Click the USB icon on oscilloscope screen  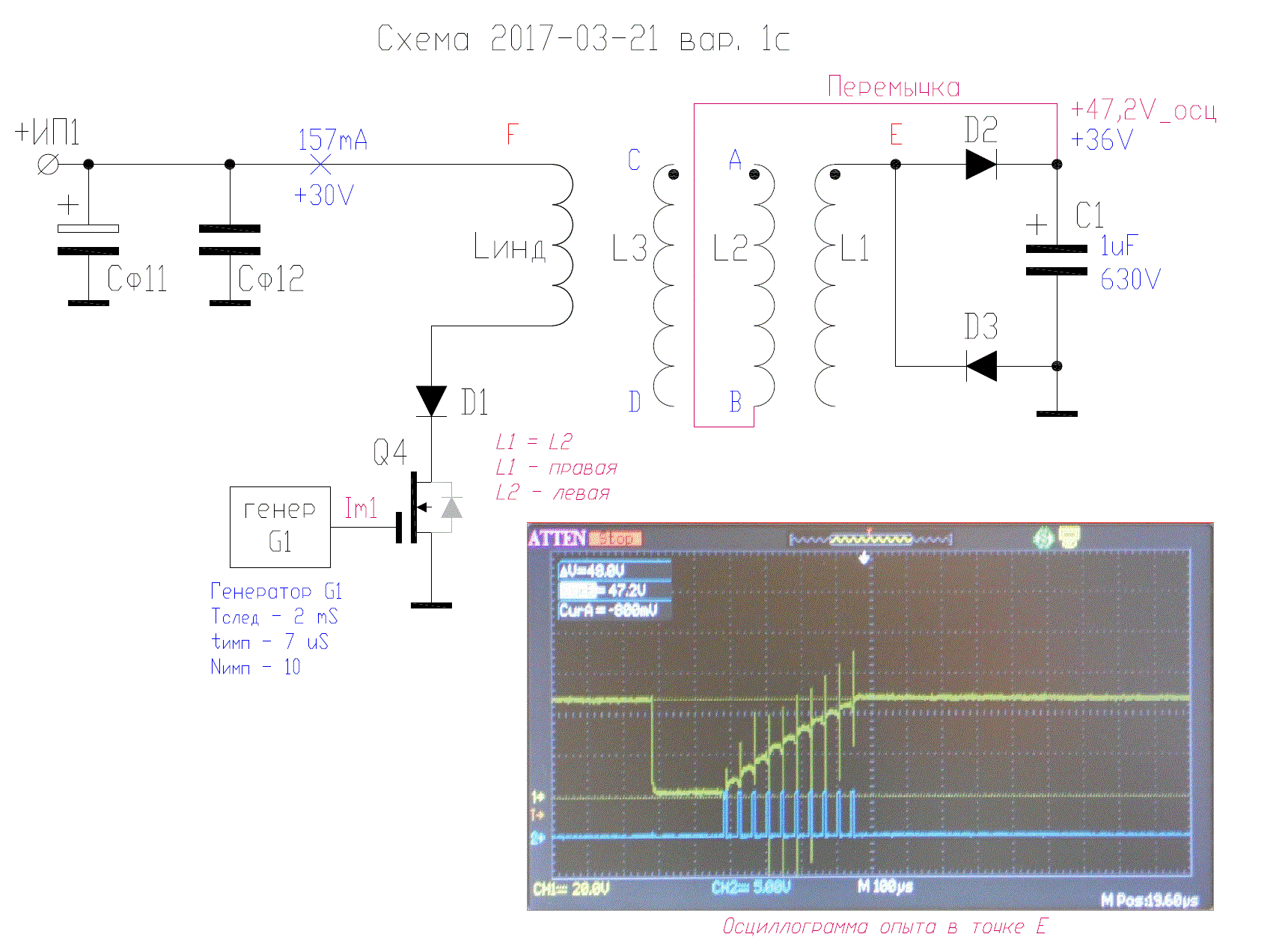[1070, 536]
